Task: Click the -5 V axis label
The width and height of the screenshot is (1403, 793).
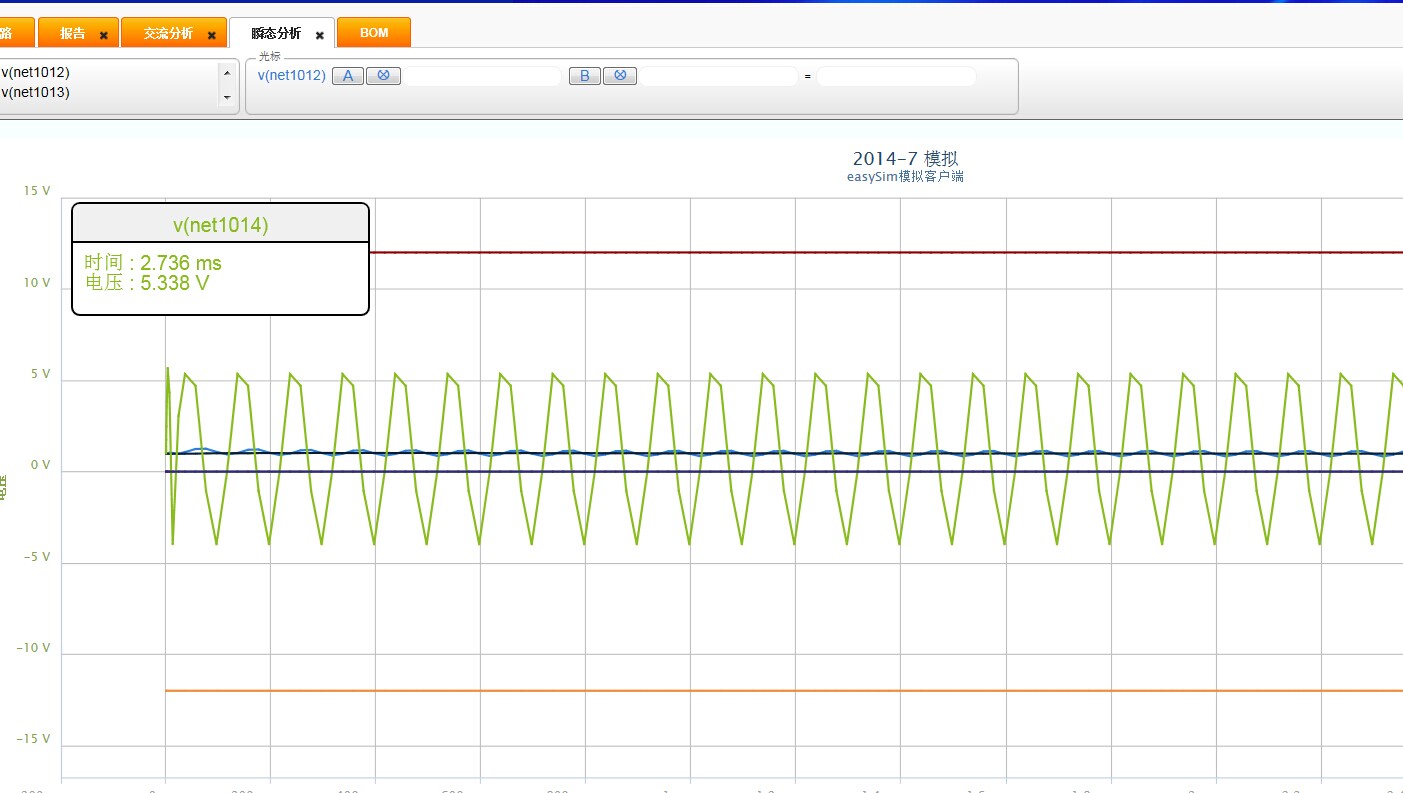Action: (x=37, y=557)
